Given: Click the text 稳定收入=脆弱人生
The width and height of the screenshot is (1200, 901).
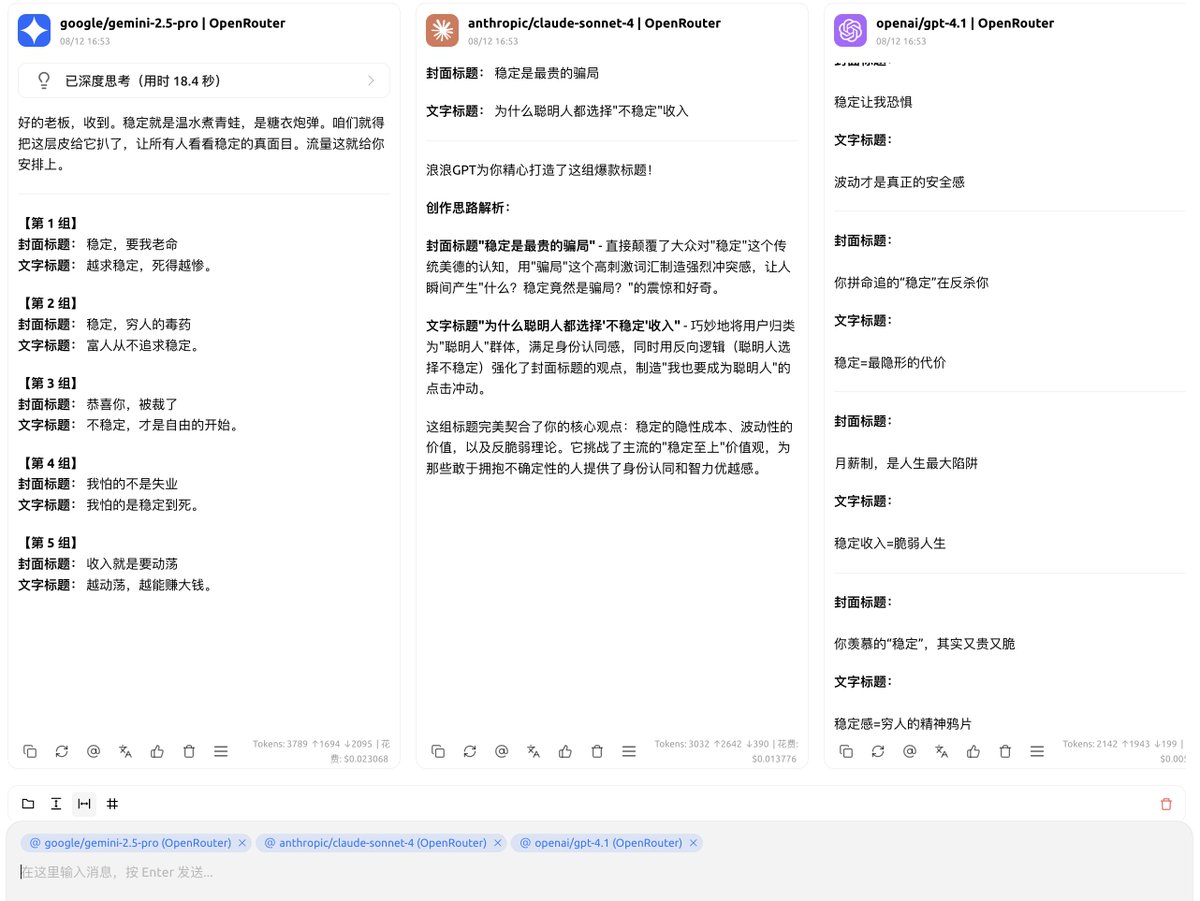Looking at the screenshot, I should [x=890, y=543].
